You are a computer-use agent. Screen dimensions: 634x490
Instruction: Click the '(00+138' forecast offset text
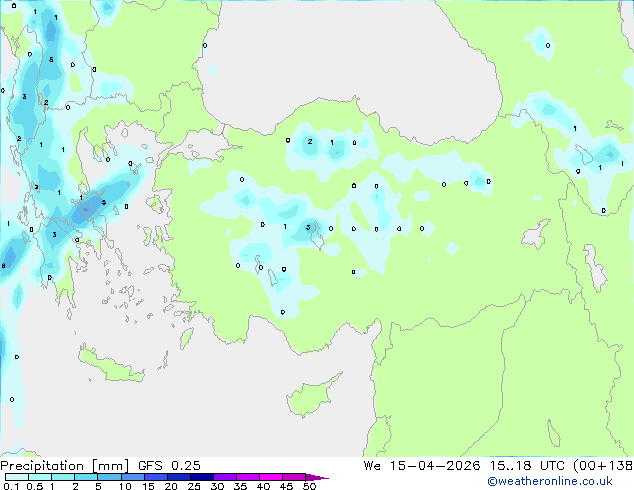(603, 466)
